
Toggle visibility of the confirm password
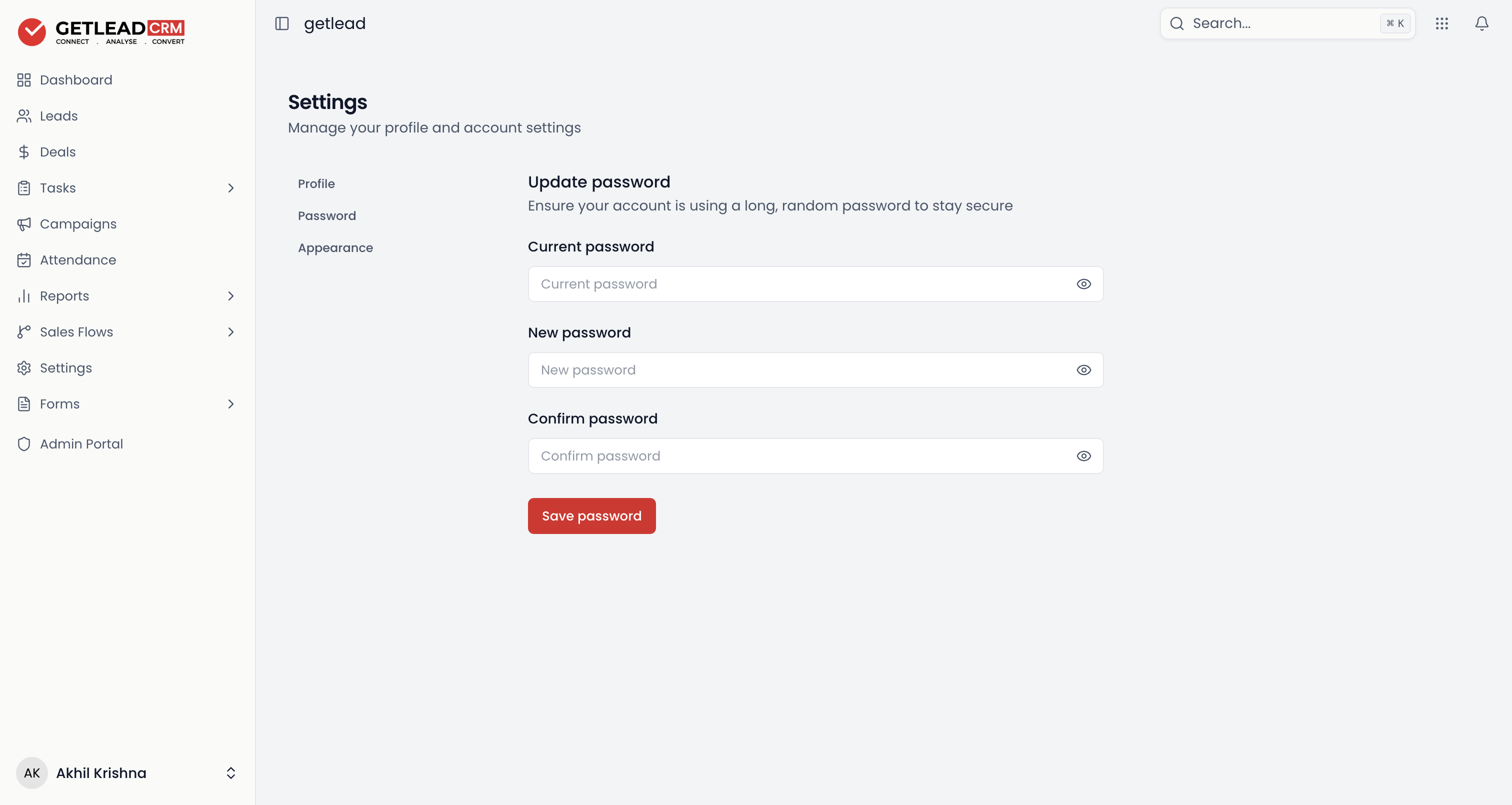pyautogui.click(x=1083, y=456)
